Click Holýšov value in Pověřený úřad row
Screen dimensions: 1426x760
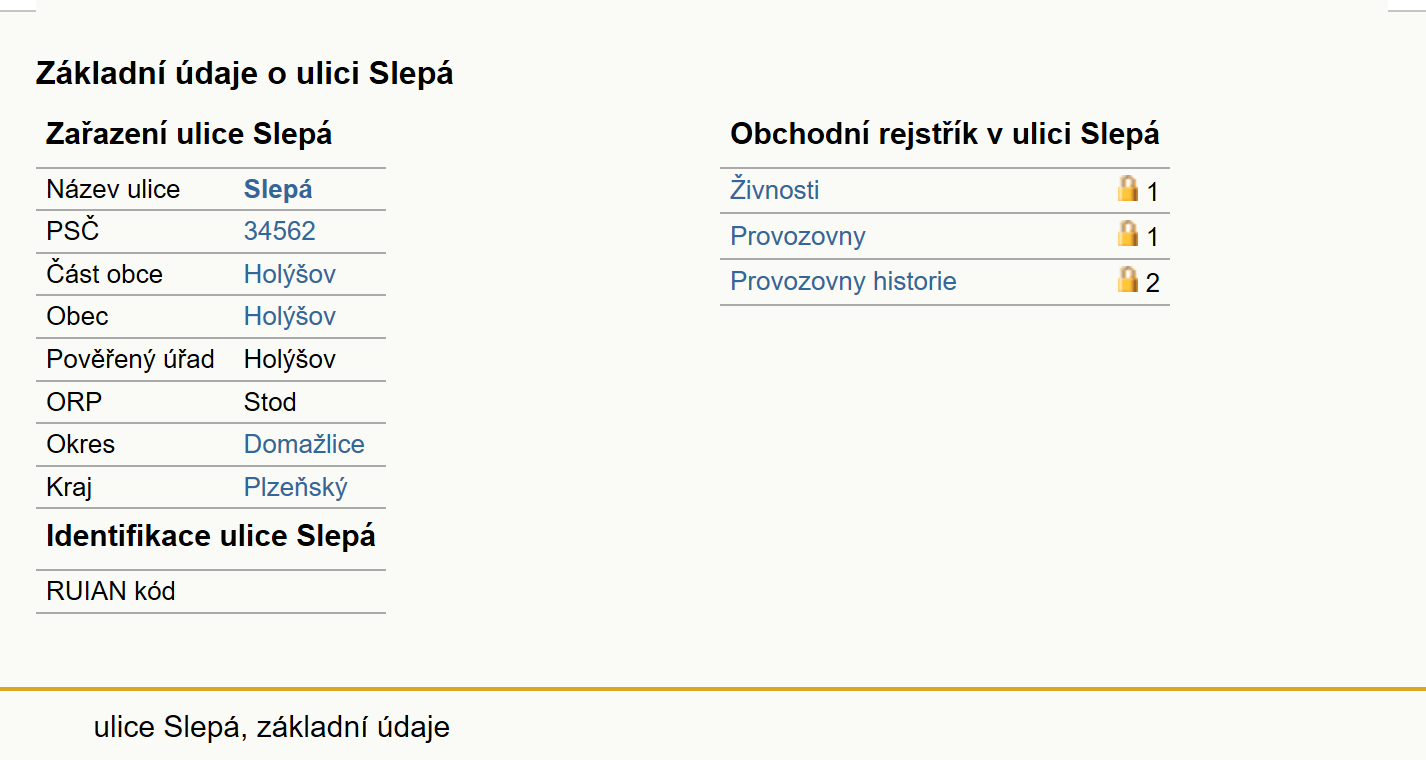[x=290, y=359]
